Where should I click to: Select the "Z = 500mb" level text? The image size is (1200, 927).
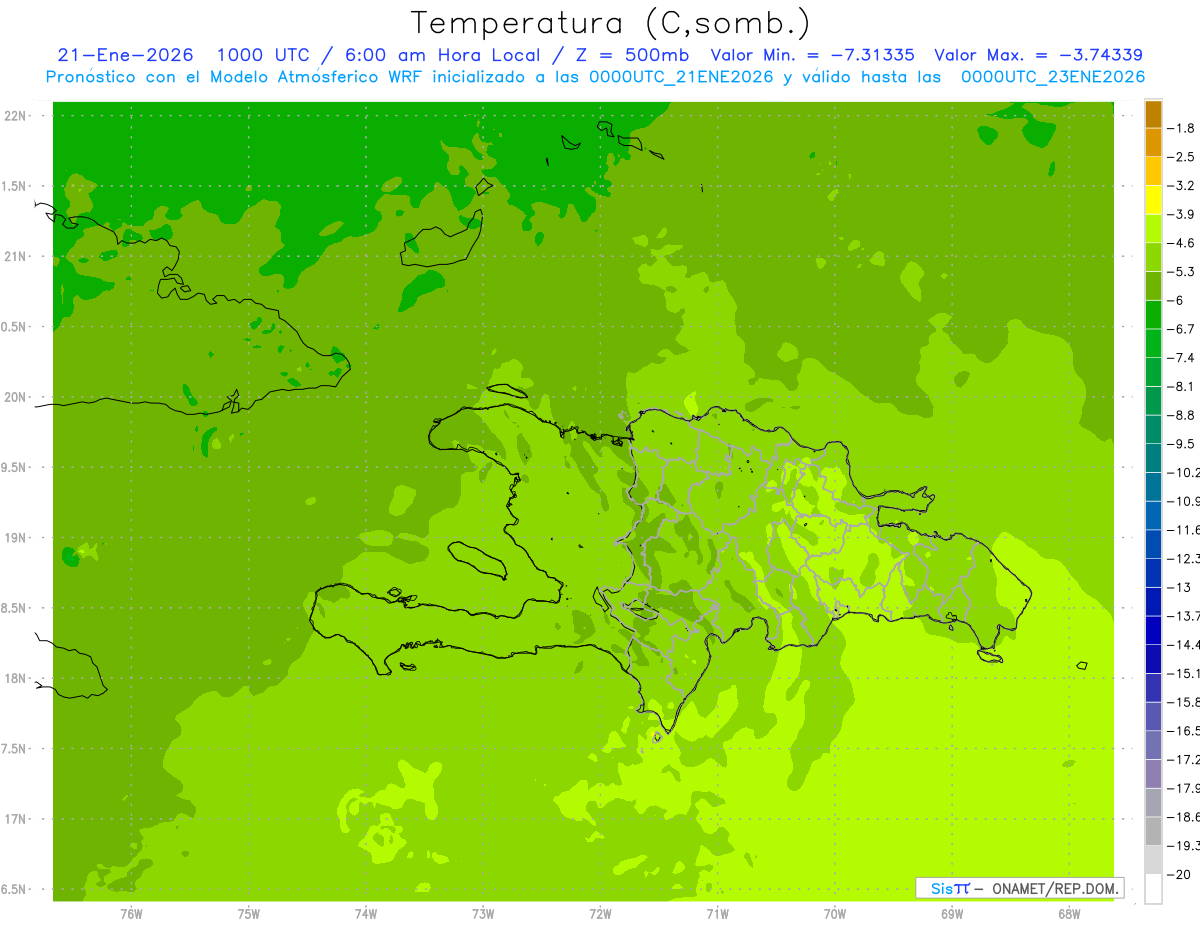click(631, 55)
